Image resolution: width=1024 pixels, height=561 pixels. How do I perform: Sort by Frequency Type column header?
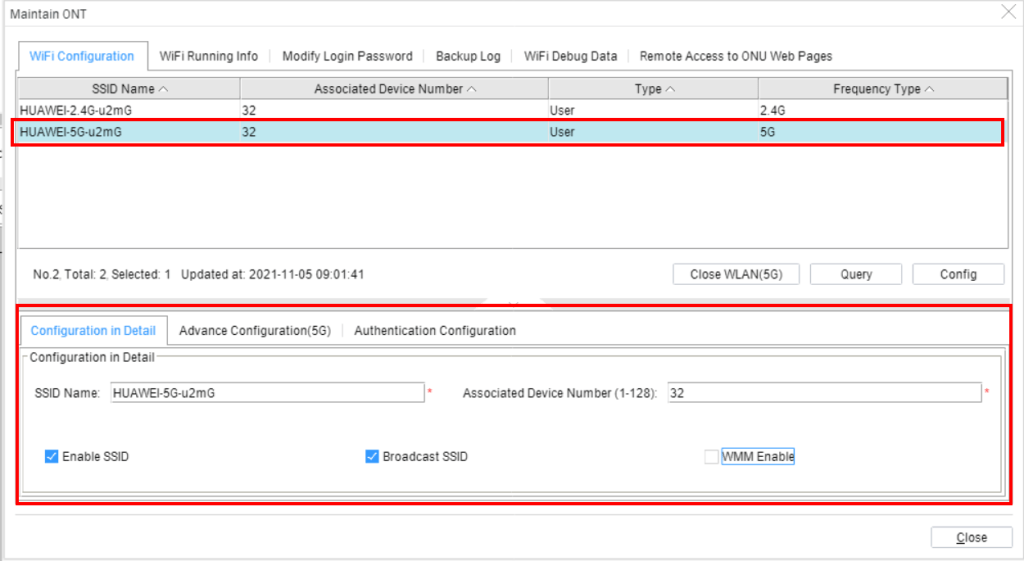tap(883, 89)
